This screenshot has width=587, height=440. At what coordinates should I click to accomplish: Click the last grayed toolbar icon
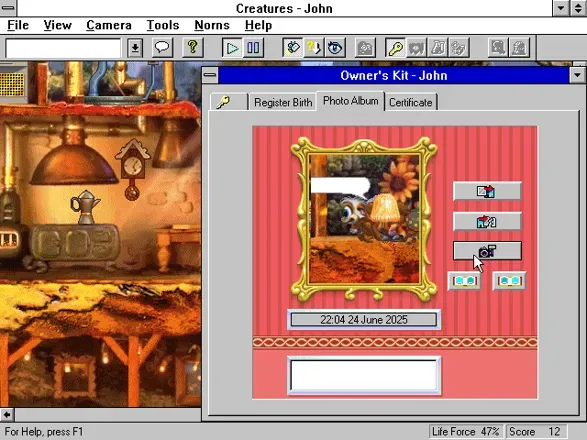coord(519,48)
